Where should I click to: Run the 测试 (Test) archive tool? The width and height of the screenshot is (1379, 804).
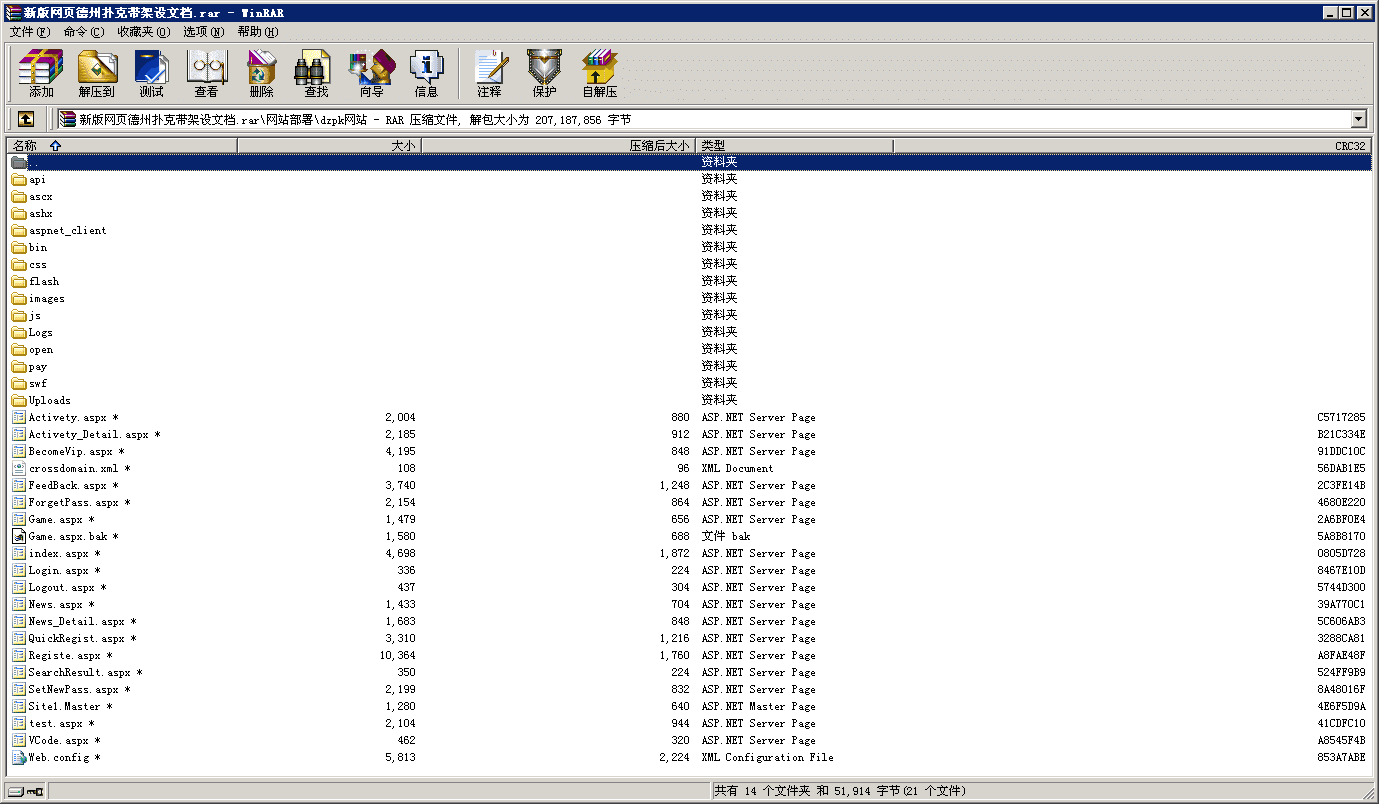[x=151, y=74]
